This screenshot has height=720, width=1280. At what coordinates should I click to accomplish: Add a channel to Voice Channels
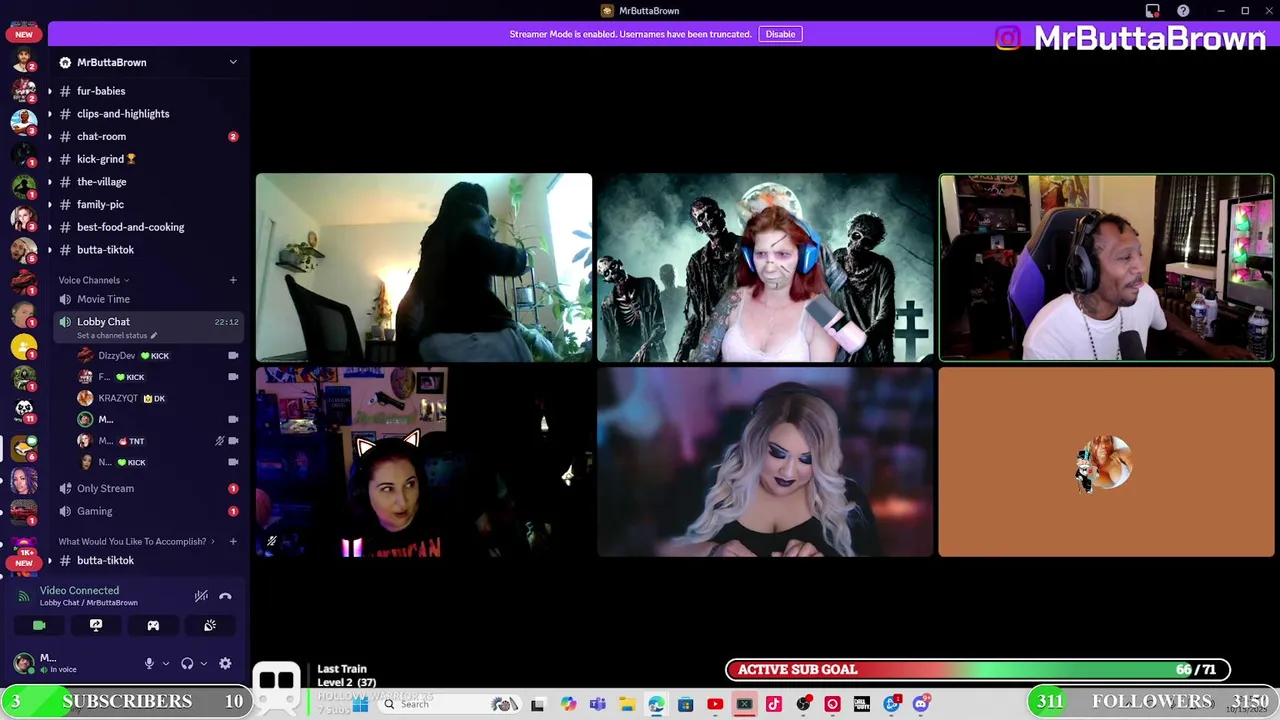[x=233, y=280]
